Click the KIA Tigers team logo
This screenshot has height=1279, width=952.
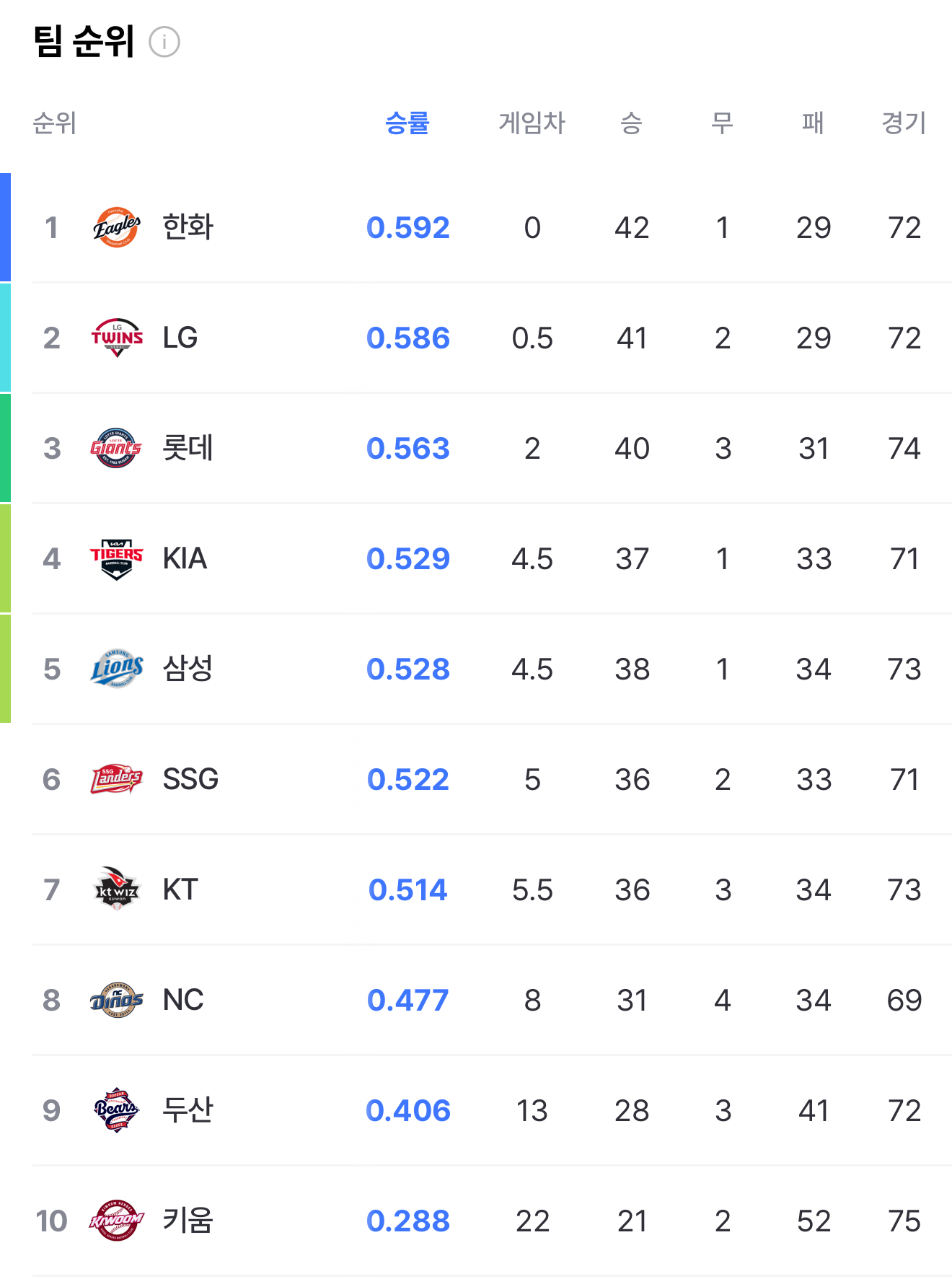click(x=117, y=558)
